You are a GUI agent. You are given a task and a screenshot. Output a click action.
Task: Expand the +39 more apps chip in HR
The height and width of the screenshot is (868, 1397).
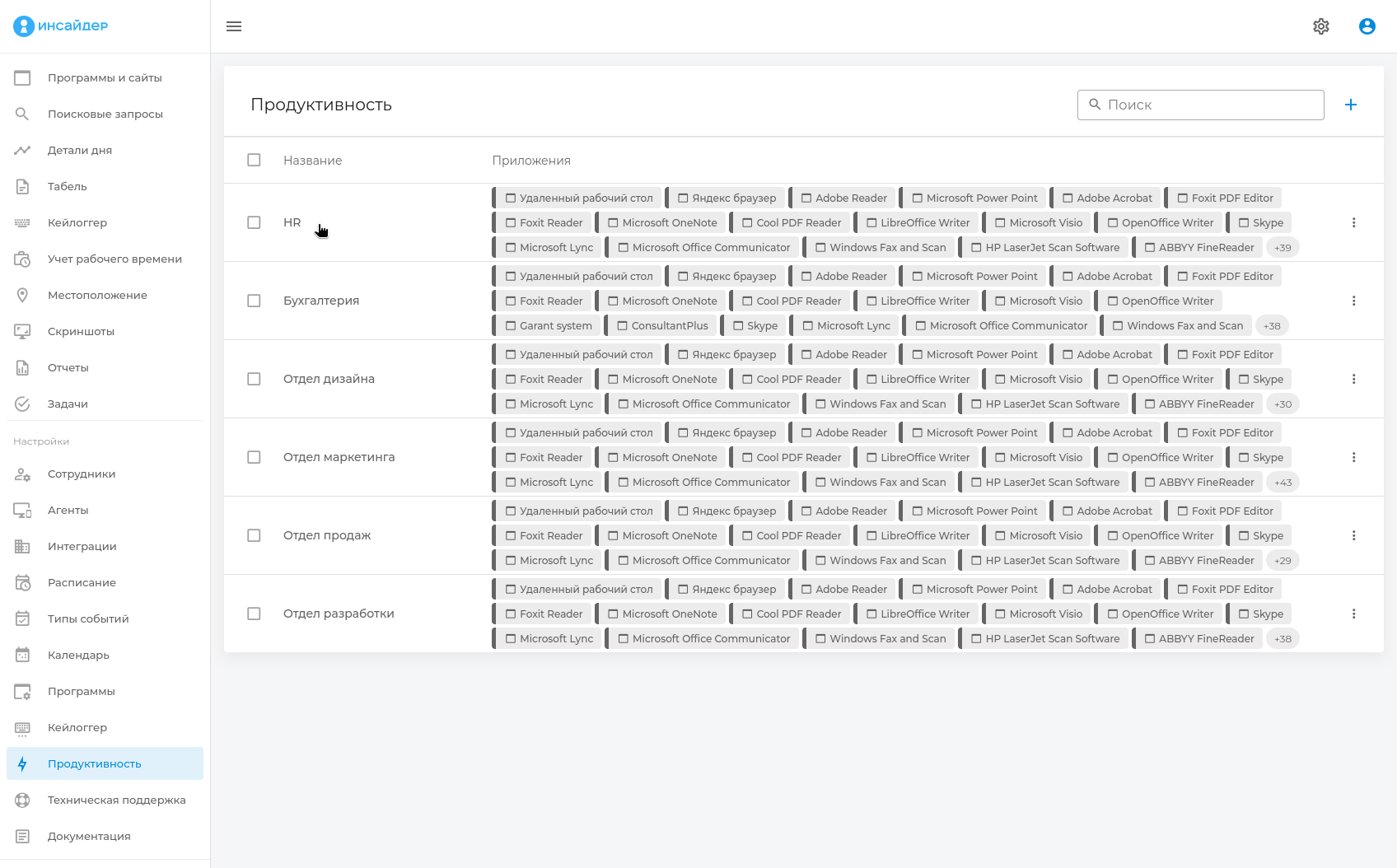pyautogui.click(x=1283, y=247)
